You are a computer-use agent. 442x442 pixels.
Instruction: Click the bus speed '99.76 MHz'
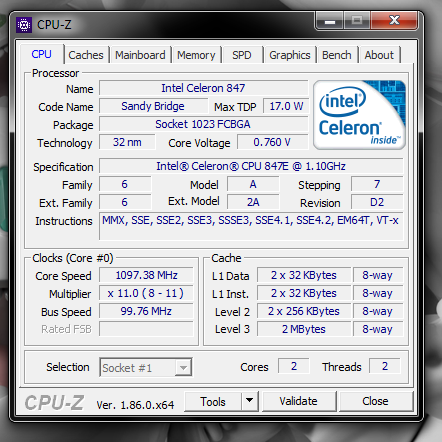pyautogui.click(x=146, y=311)
